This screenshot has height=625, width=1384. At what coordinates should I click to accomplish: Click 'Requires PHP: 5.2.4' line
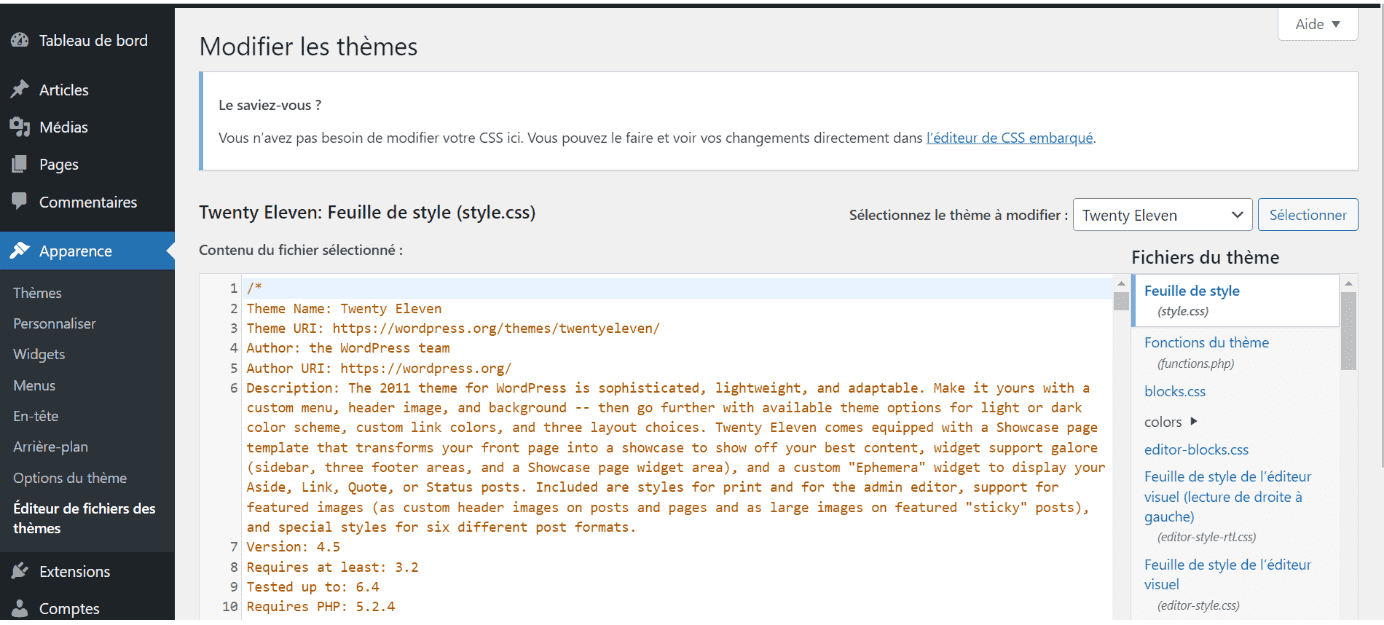(x=321, y=606)
